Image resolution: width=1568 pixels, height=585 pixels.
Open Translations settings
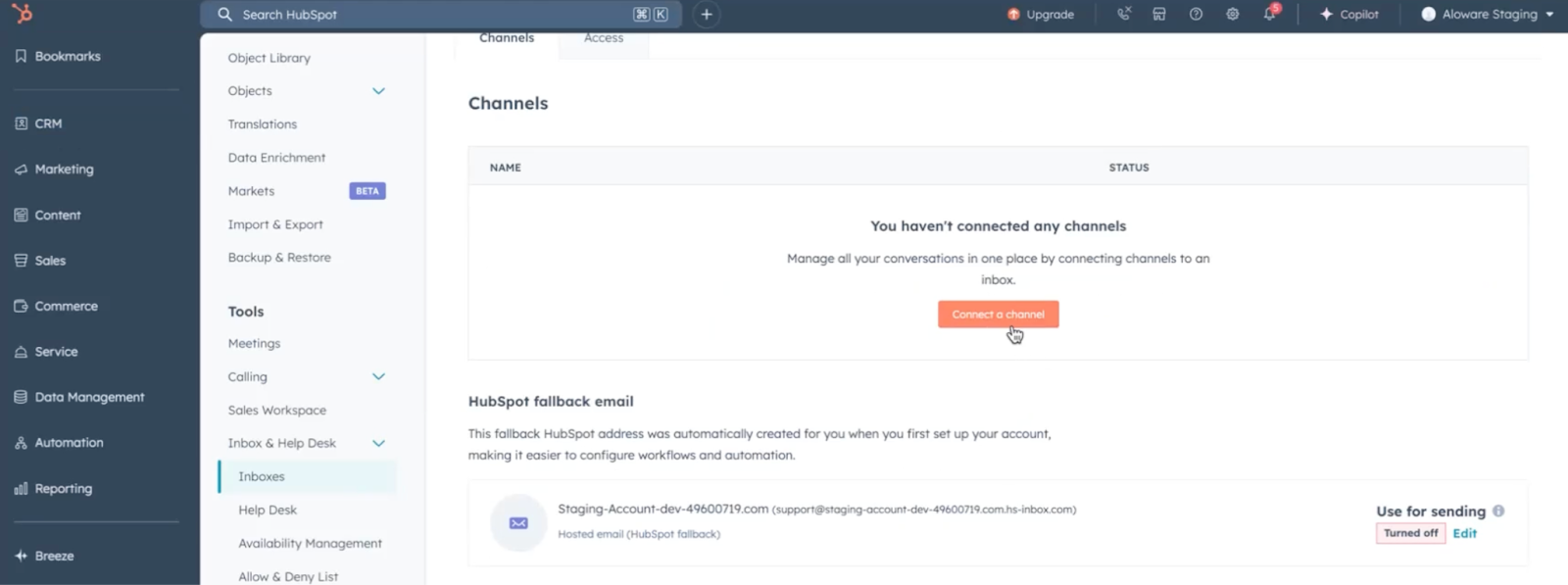[263, 124]
